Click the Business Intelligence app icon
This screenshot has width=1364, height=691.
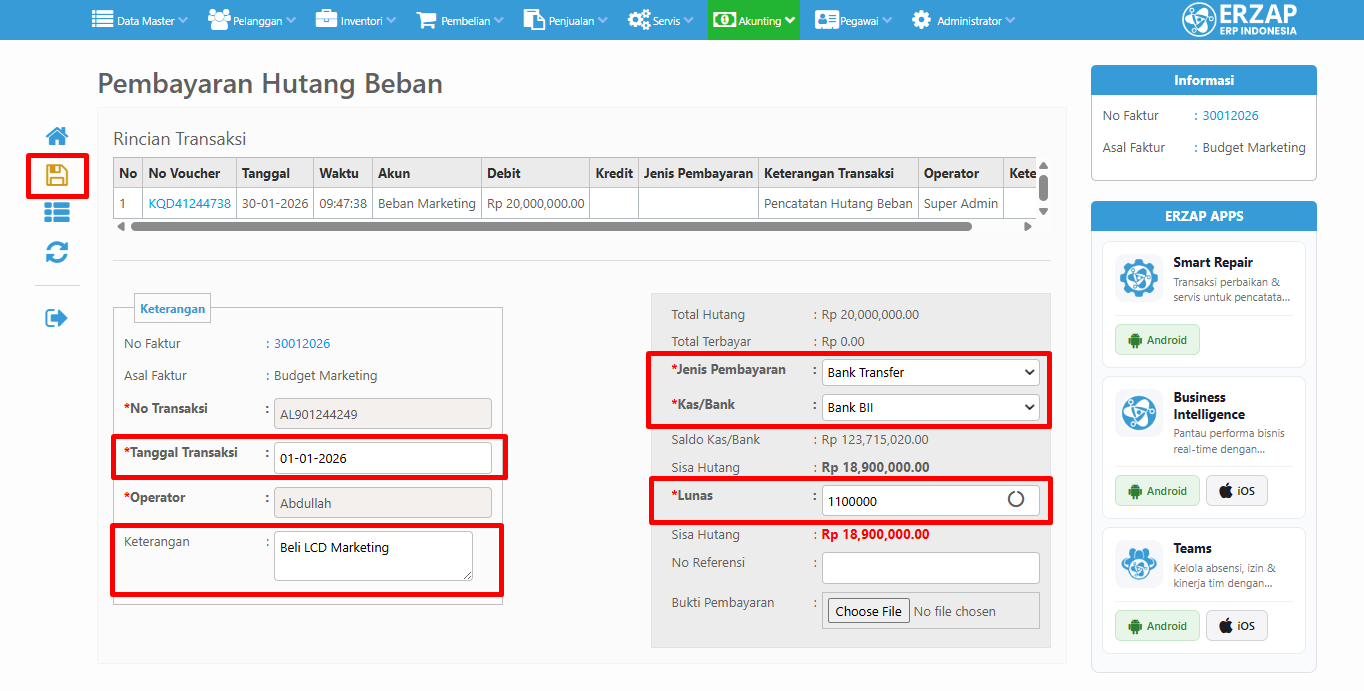[x=1139, y=413]
